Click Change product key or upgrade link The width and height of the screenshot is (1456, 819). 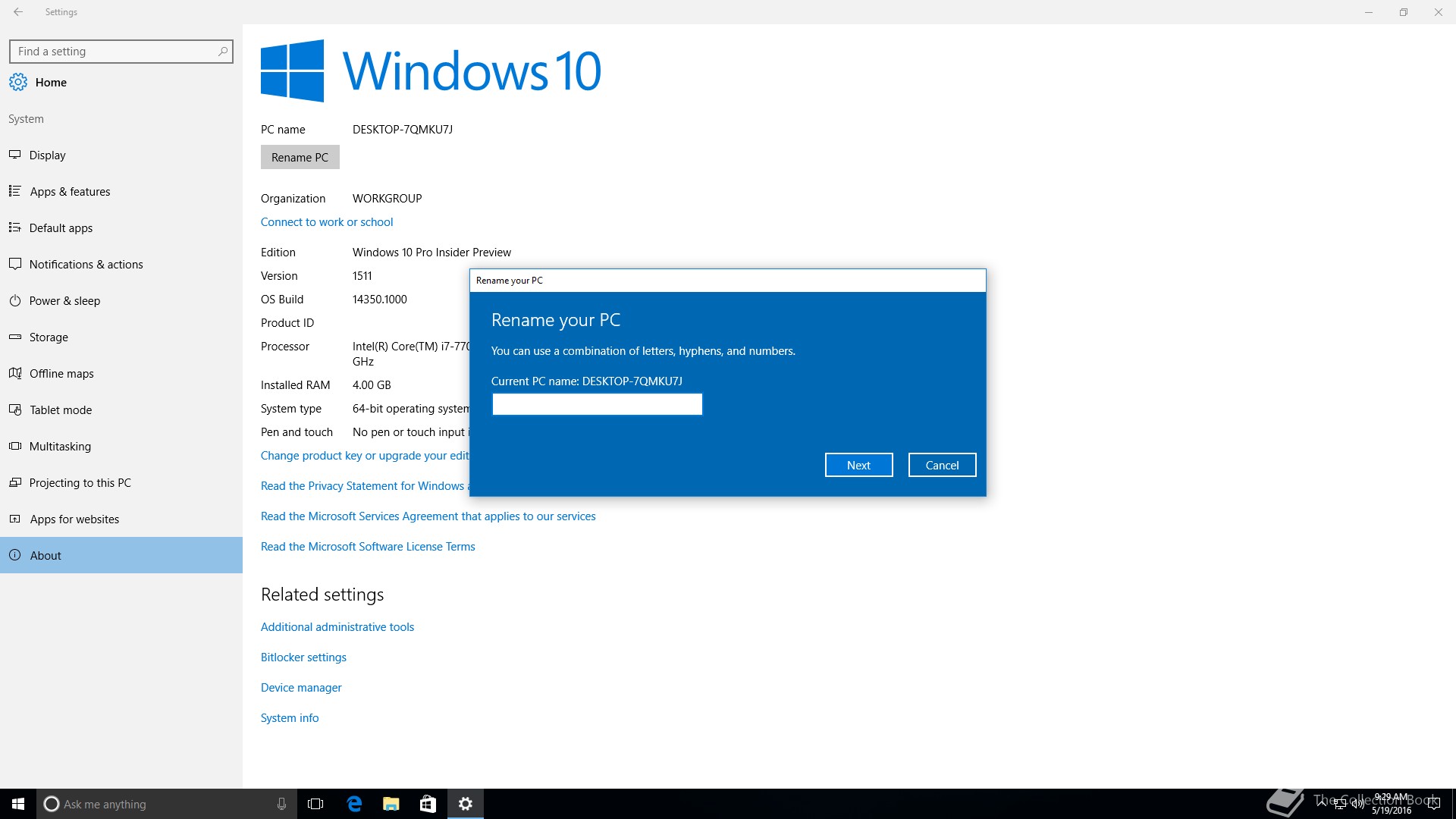[x=365, y=456]
